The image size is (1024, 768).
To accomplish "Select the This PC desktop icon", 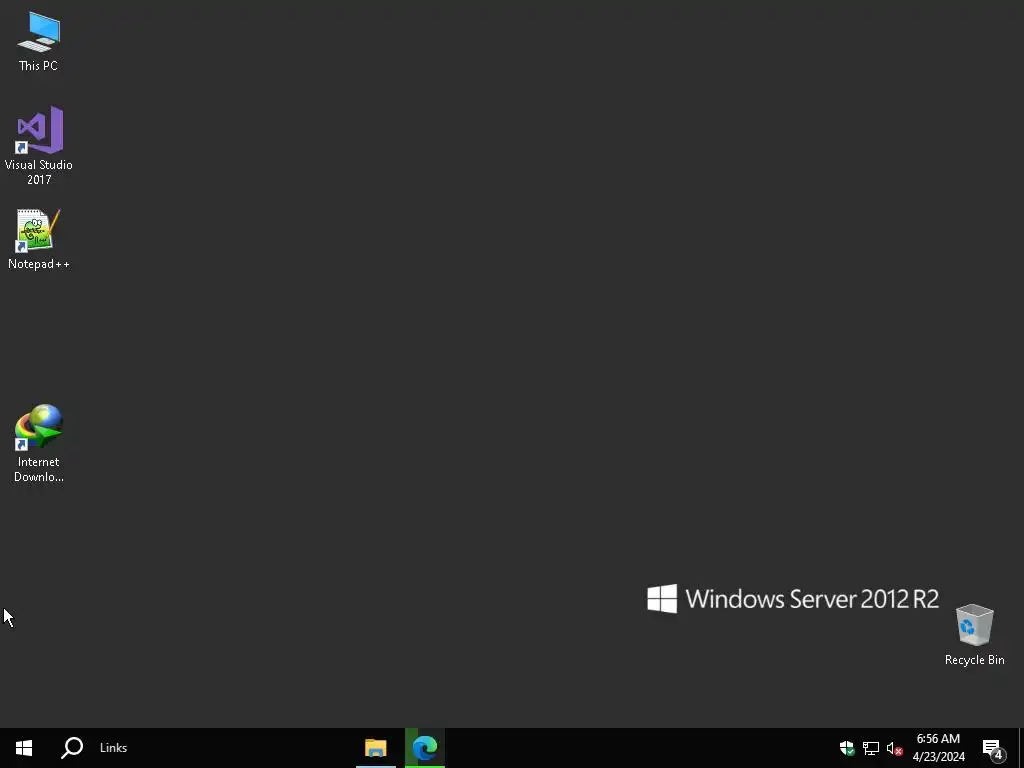I will tap(39, 42).
